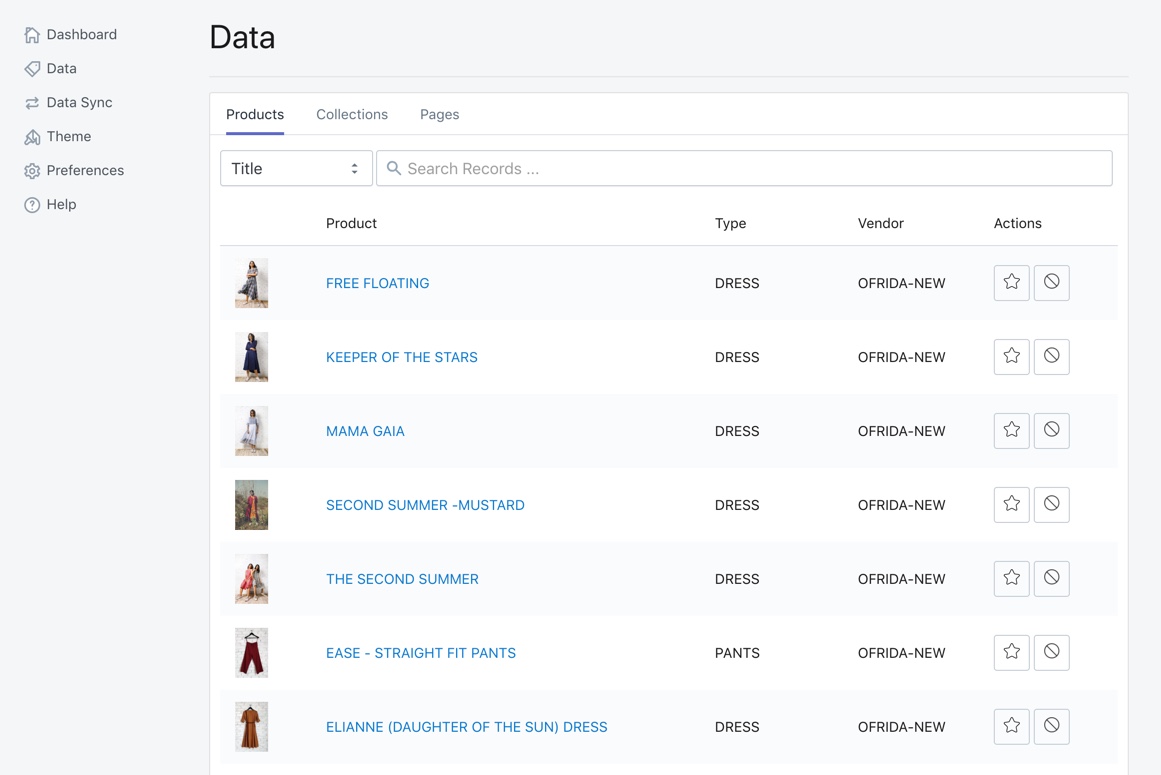This screenshot has height=775, width=1161.
Task: Switch to the Collections tab
Action: pyautogui.click(x=352, y=115)
